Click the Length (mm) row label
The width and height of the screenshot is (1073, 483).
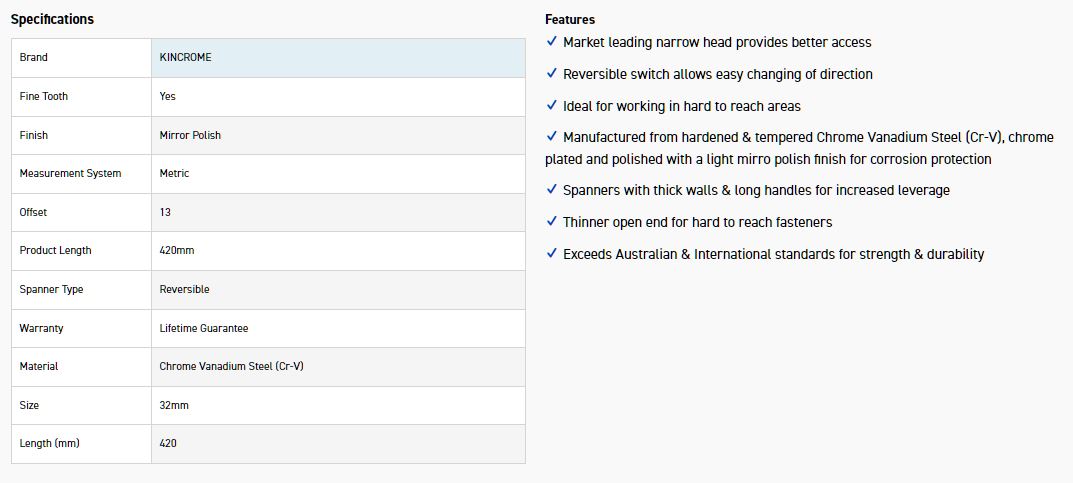pyautogui.click(x=49, y=443)
